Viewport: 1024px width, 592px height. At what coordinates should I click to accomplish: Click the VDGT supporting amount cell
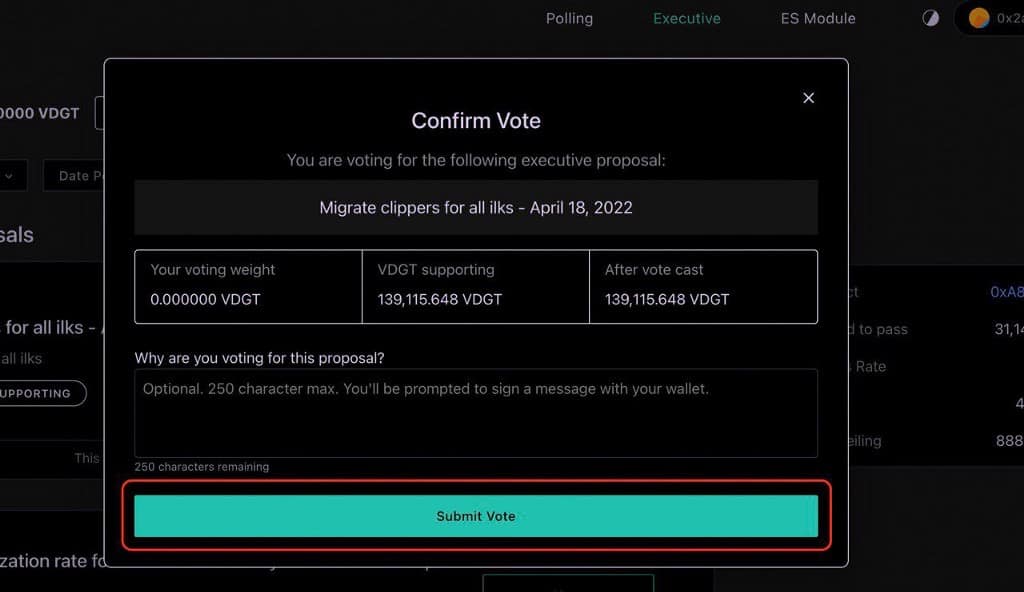[475, 286]
